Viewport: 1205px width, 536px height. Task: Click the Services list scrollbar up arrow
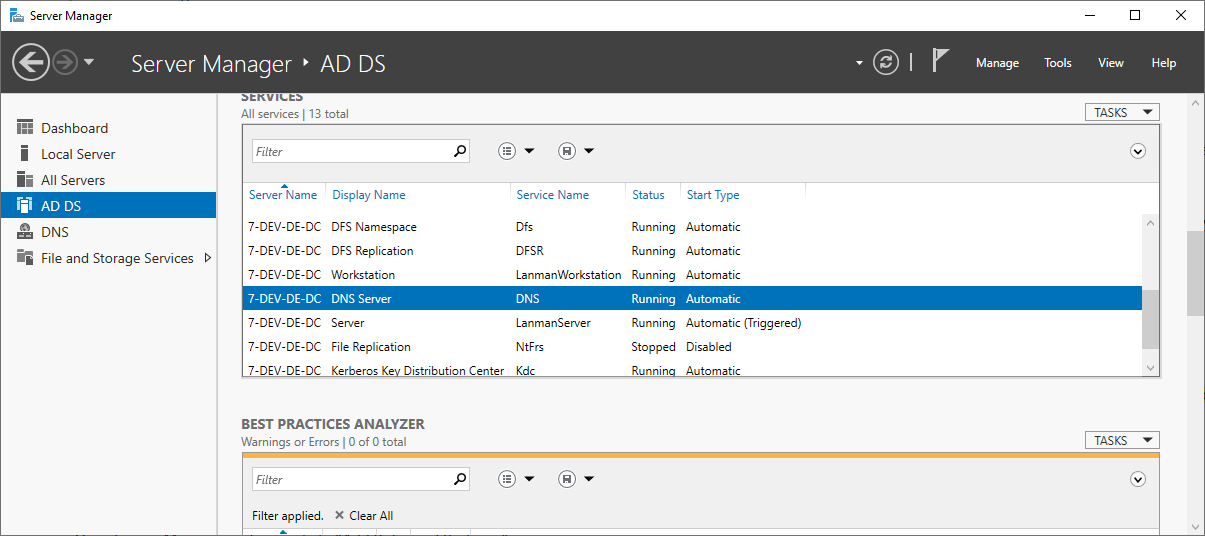[1150, 223]
